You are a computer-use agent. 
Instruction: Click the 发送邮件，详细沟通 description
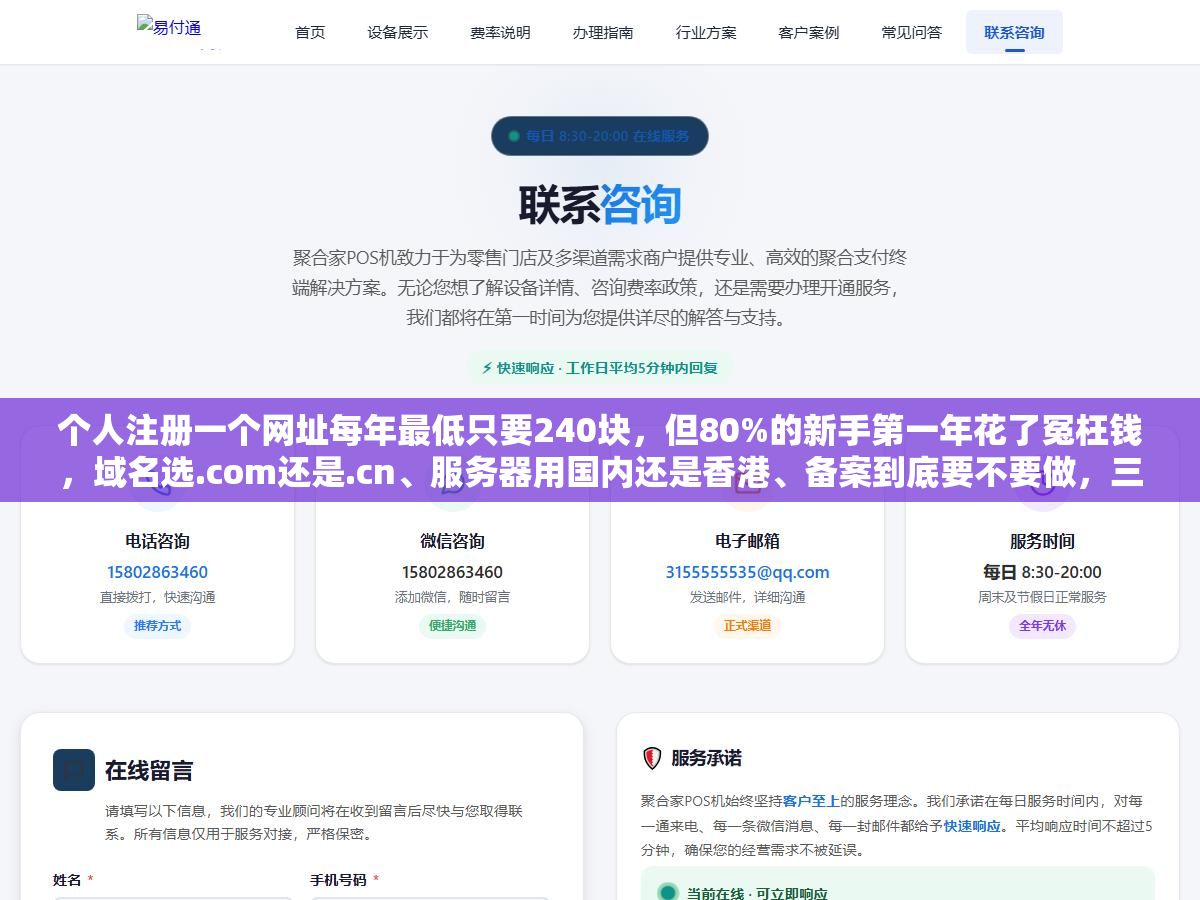coord(747,597)
